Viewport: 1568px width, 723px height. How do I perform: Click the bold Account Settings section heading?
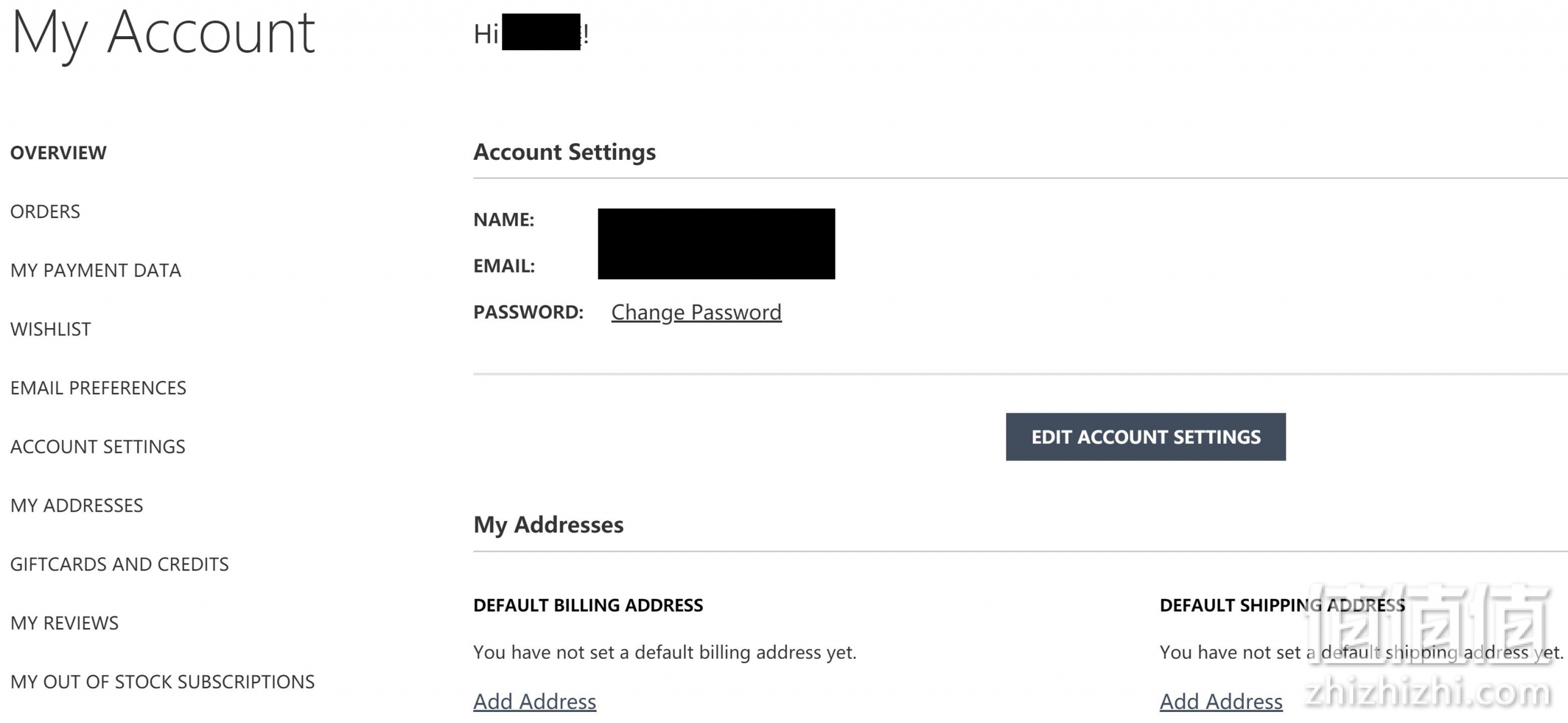(564, 152)
